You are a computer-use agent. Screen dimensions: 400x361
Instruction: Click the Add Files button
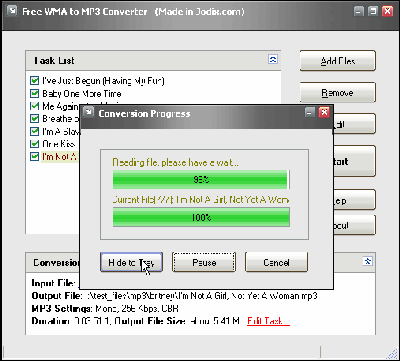pos(338,61)
